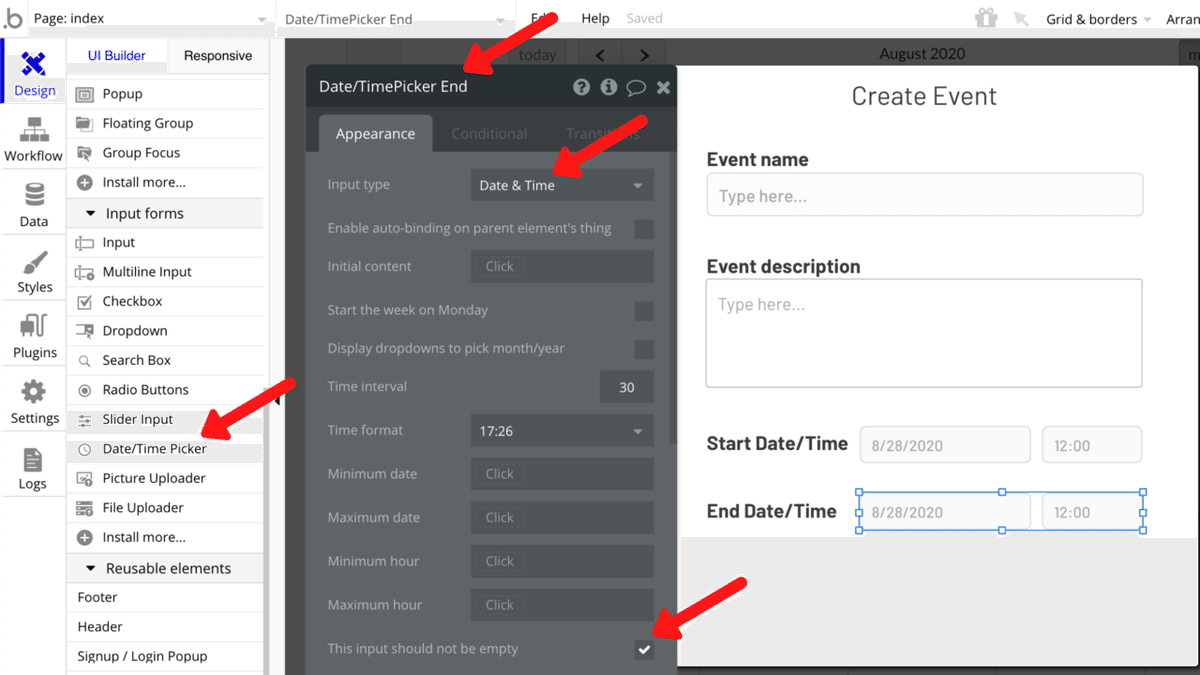This screenshot has height=675, width=1200.
Task: Click the Event name input
Action: (924, 195)
